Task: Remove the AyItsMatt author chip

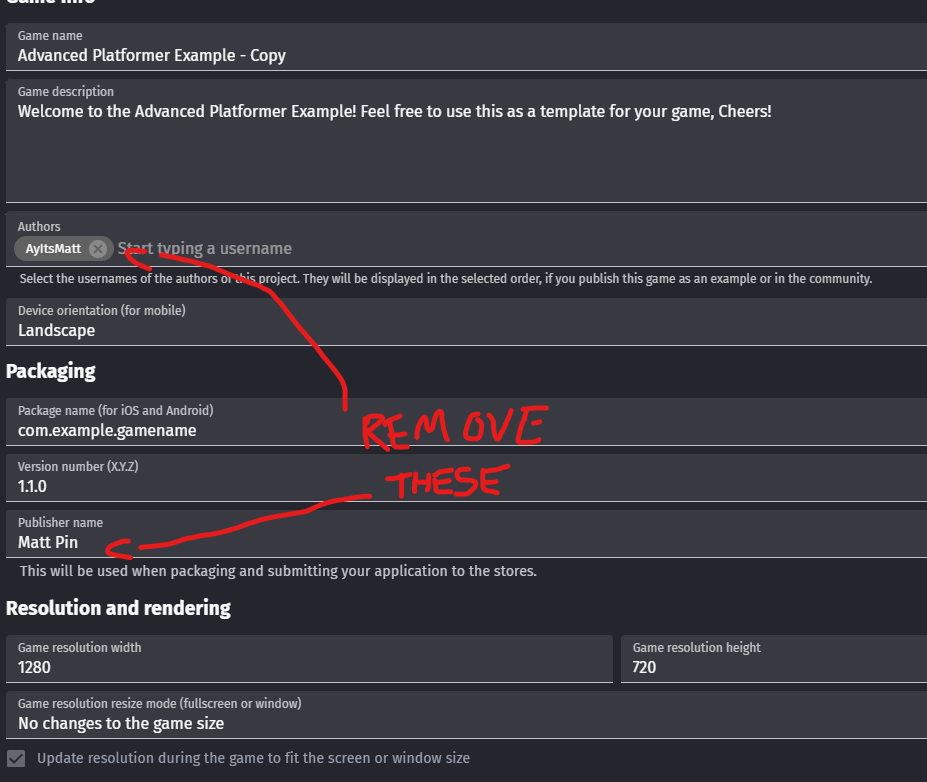Action: 98,249
